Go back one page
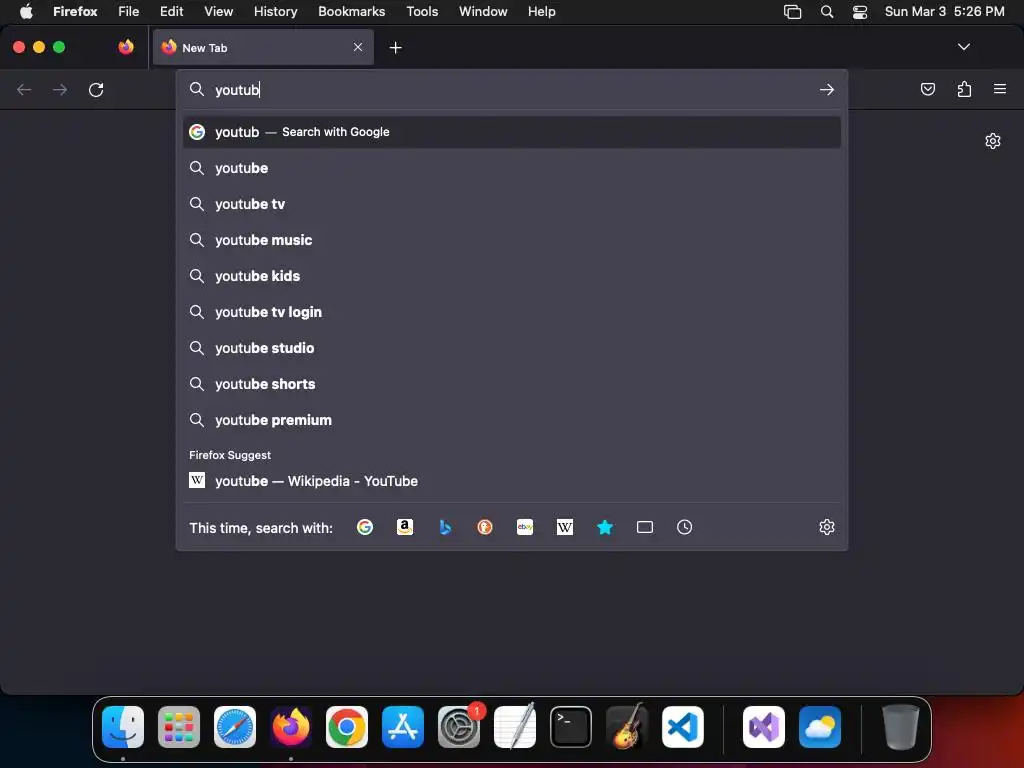 [24, 89]
